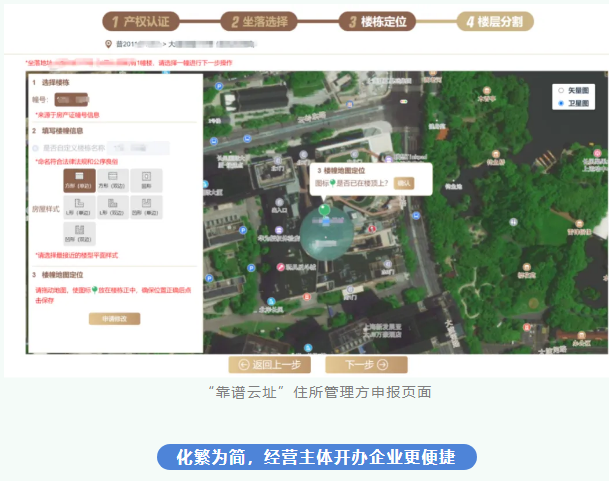Select the 卫星图 radio option

[x=561, y=103]
